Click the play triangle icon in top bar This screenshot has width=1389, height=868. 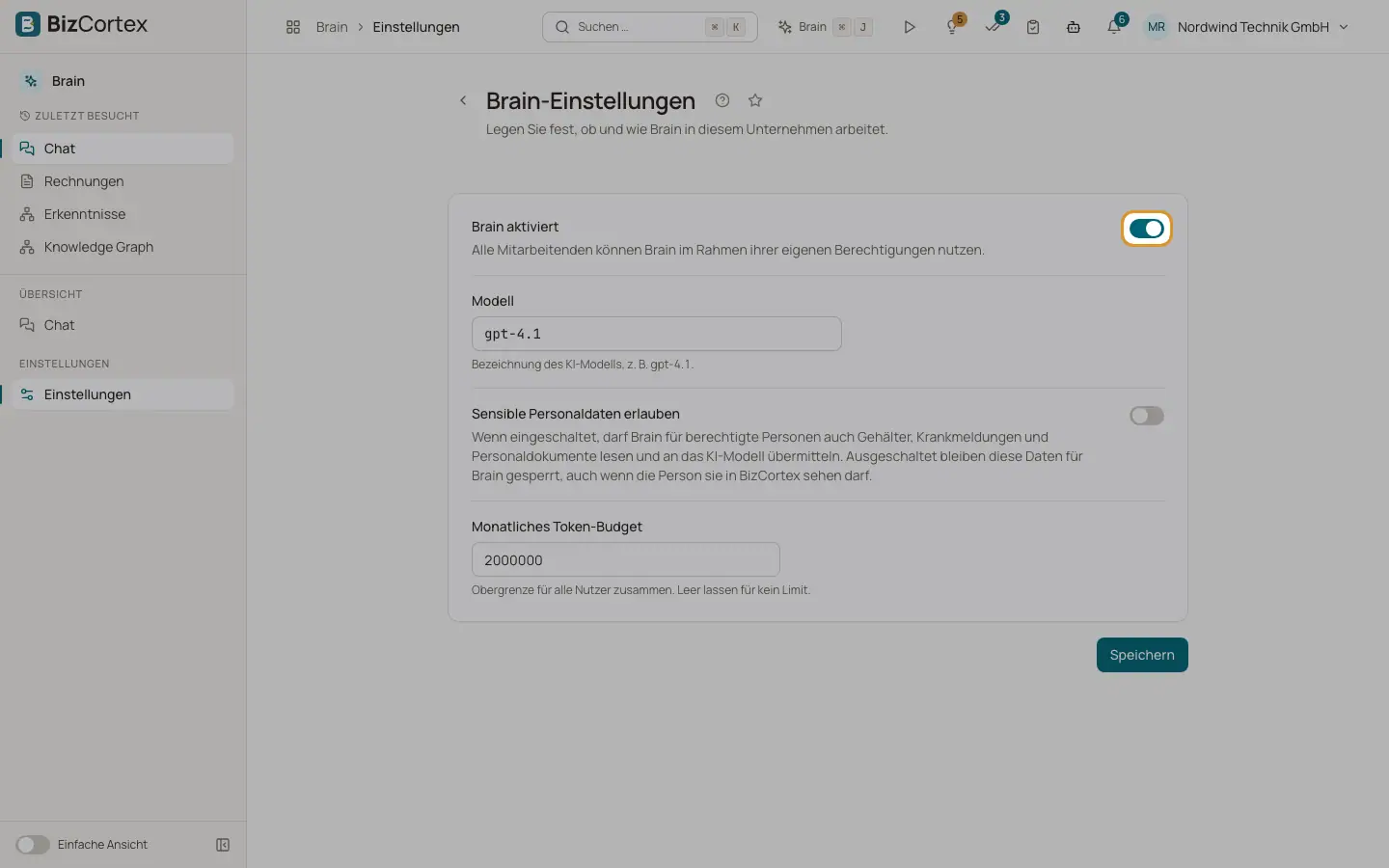909,27
